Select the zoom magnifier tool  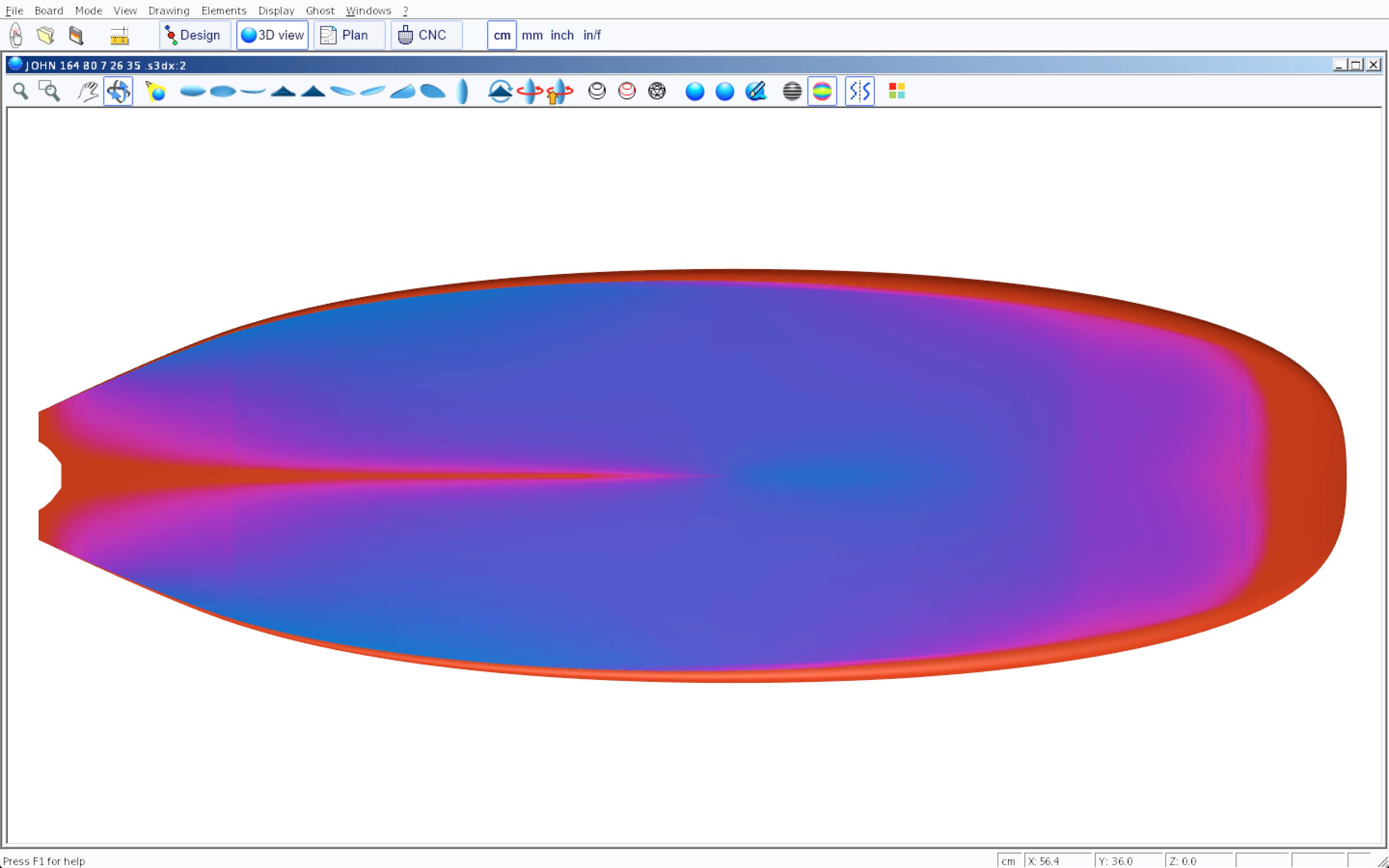[21, 91]
